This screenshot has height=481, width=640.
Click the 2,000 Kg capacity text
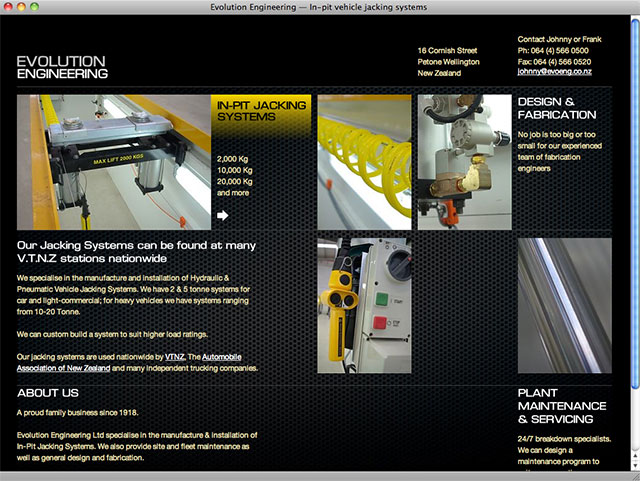tap(232, 159)
